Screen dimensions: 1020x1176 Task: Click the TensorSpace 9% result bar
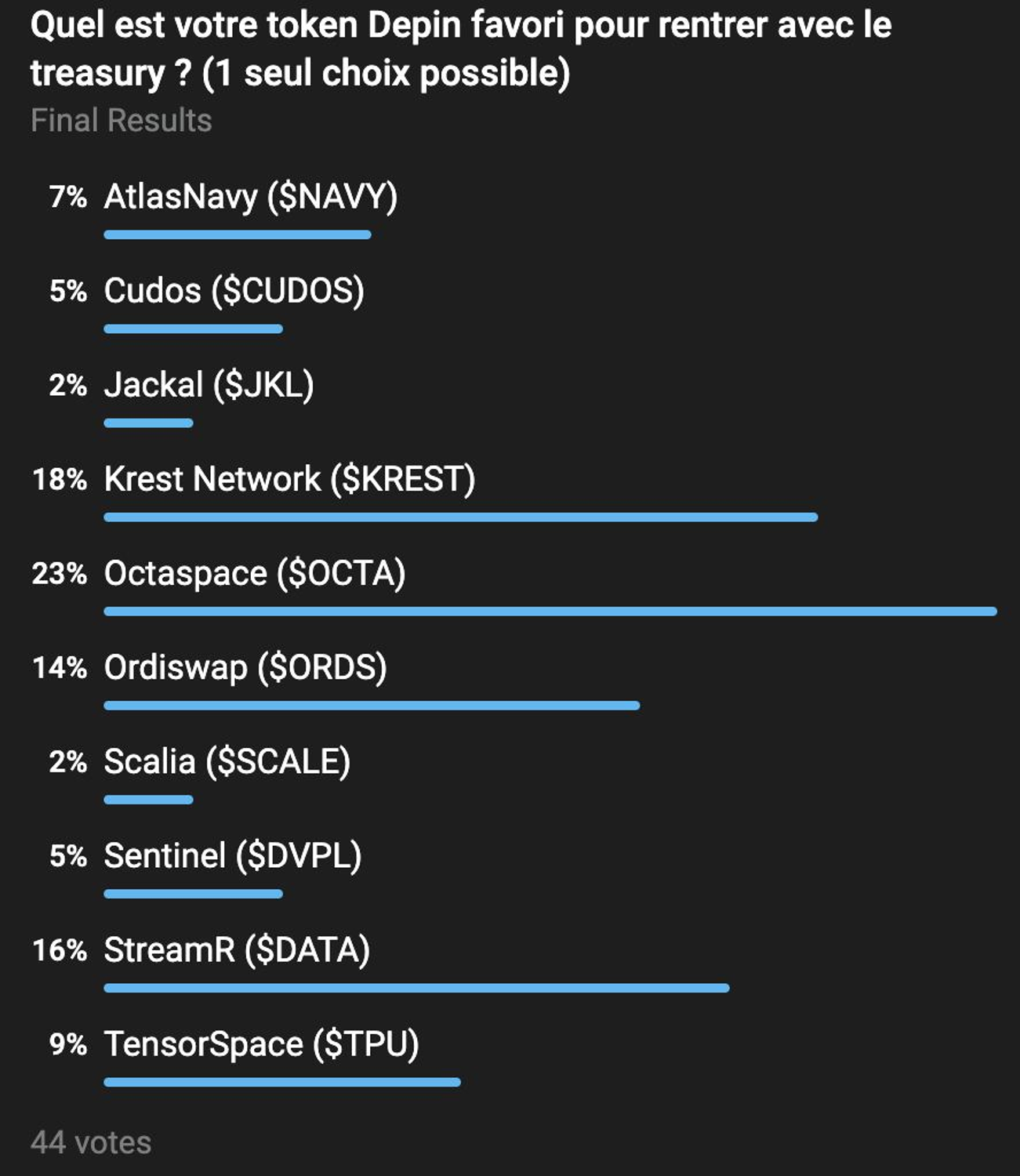(281, 1082)
